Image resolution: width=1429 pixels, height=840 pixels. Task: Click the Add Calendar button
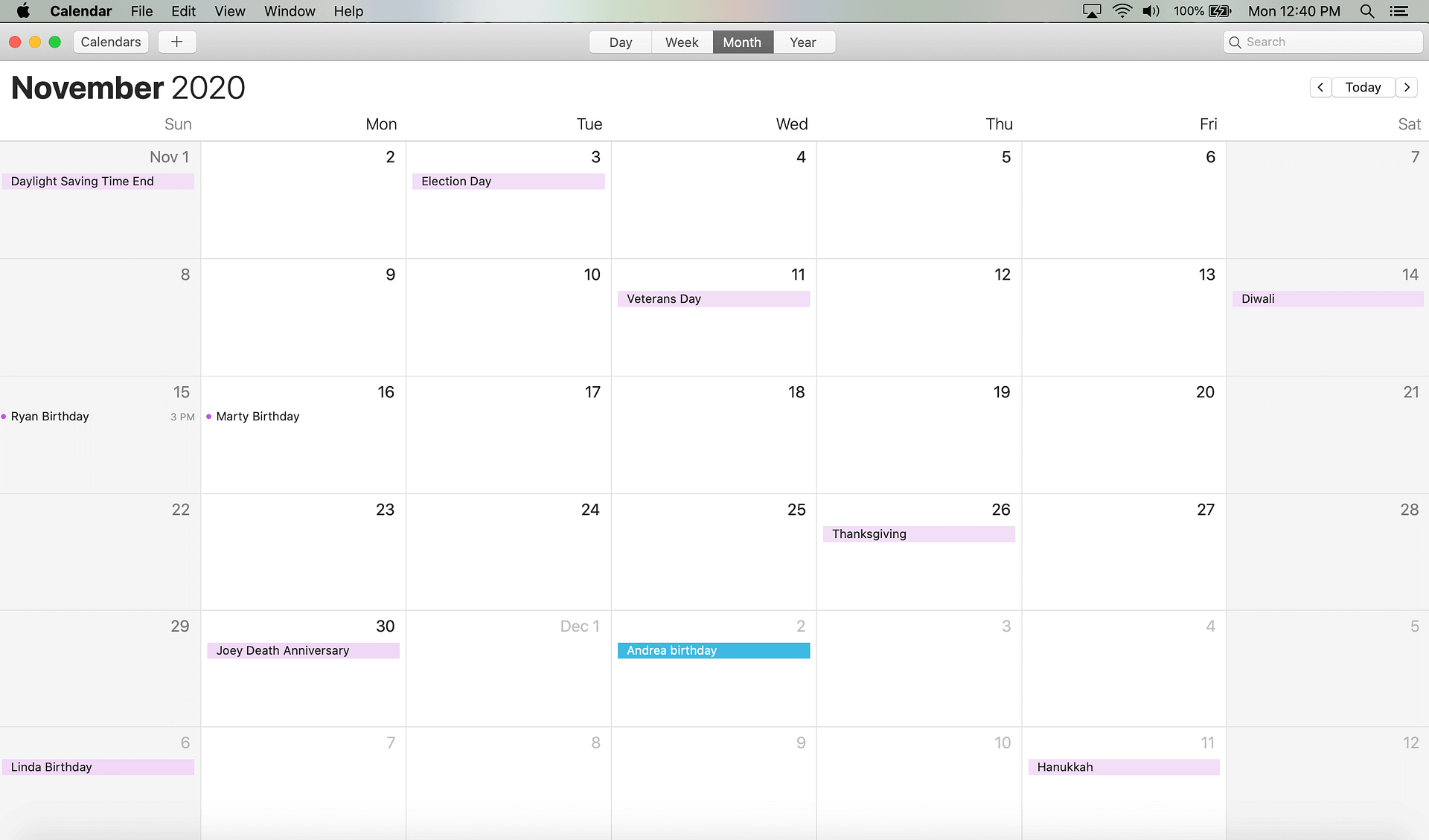(x=176, y=42)
